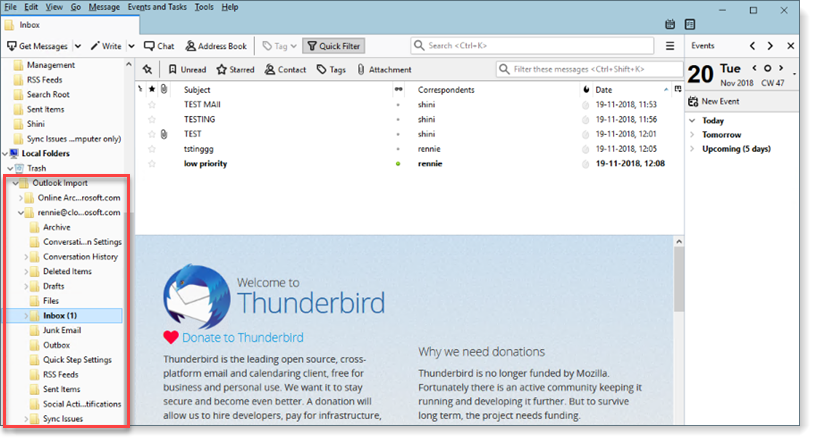Image resolution: width=817 pixels, height=440 pixels.
Task: Open the Get Messages dropdown arrow
Action: click(x=78, y=46)
